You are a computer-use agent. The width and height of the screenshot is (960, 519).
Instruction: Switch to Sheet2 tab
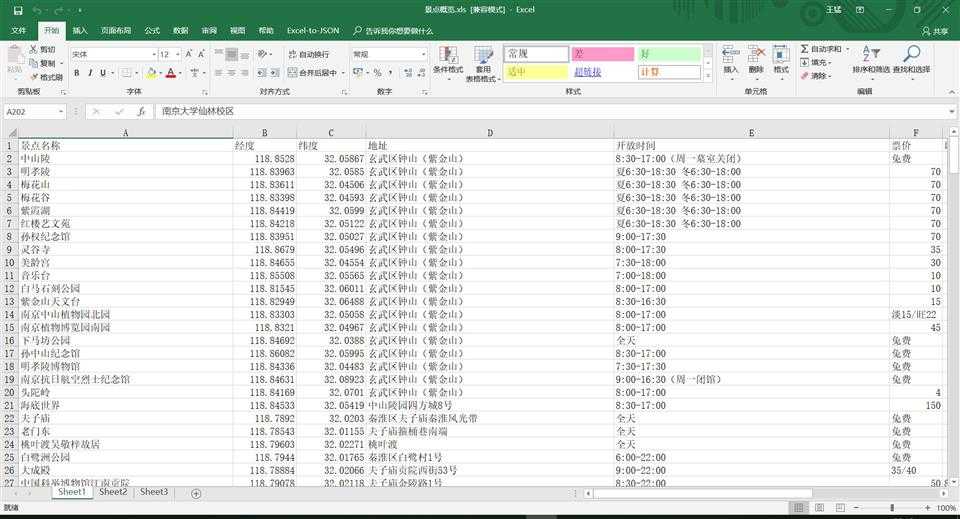point(113,492)
